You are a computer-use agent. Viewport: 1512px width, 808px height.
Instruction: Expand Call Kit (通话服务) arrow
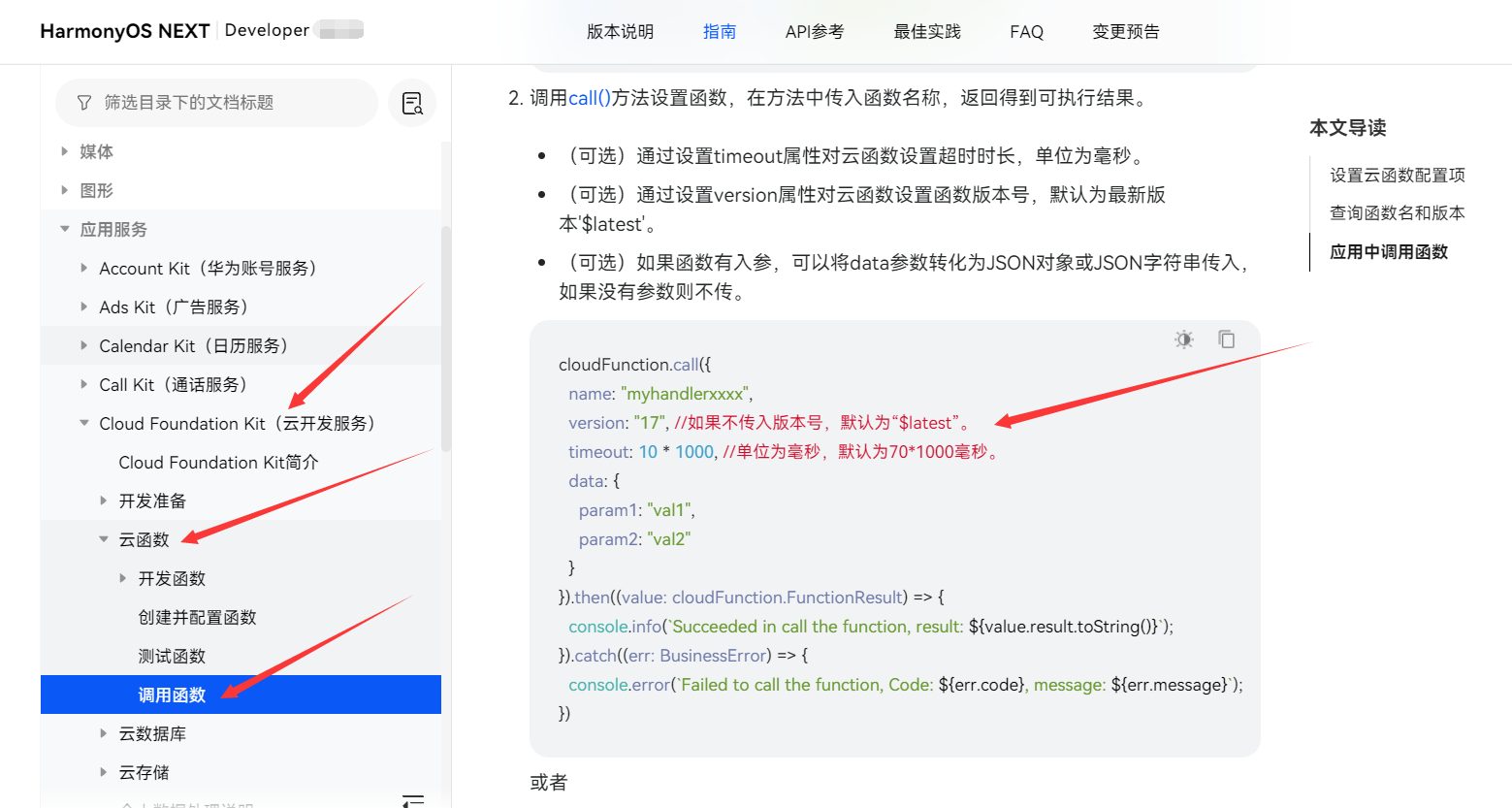pyautogui.click(x=83, y=384)
